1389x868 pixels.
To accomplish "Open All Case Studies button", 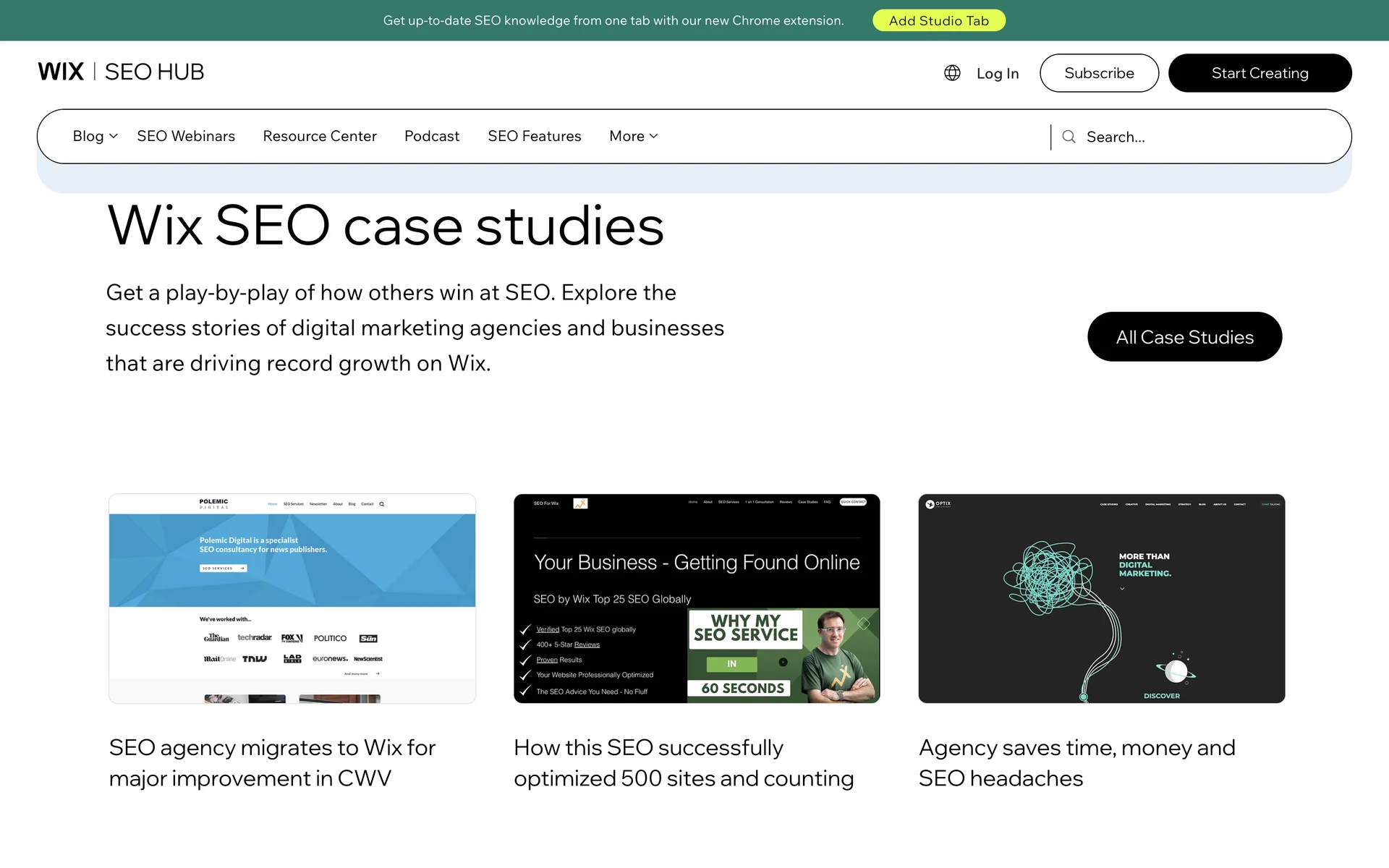I will (x=1184, y=337).
